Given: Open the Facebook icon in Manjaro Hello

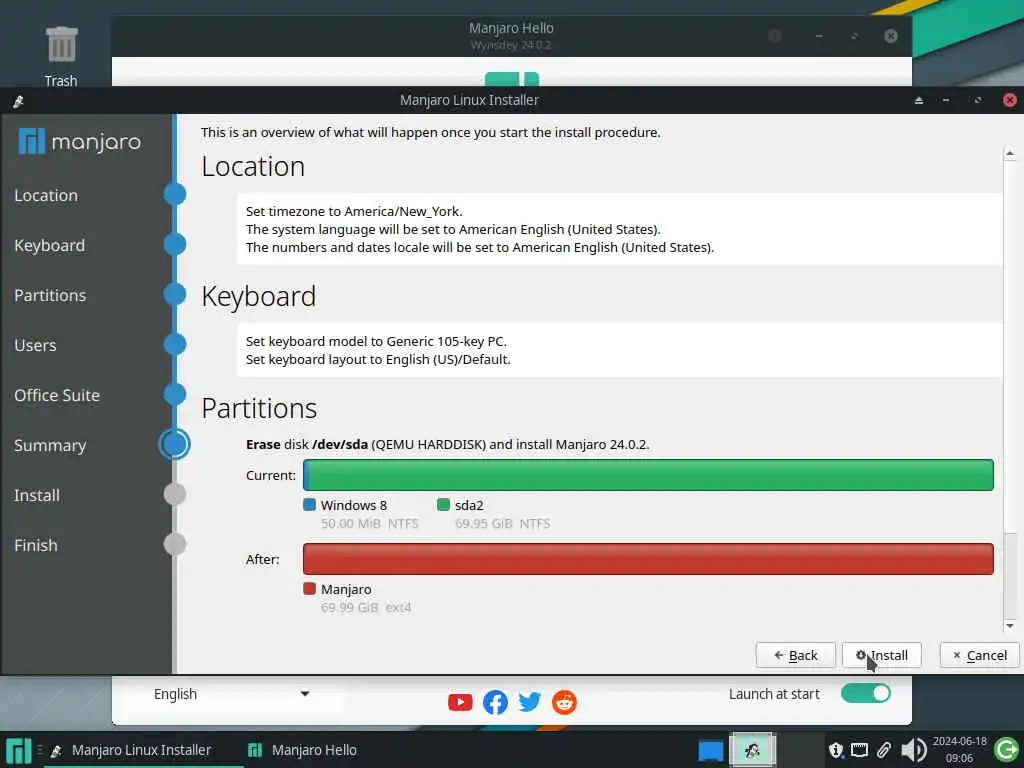Looking at the screenshot, I should (495, 702).
